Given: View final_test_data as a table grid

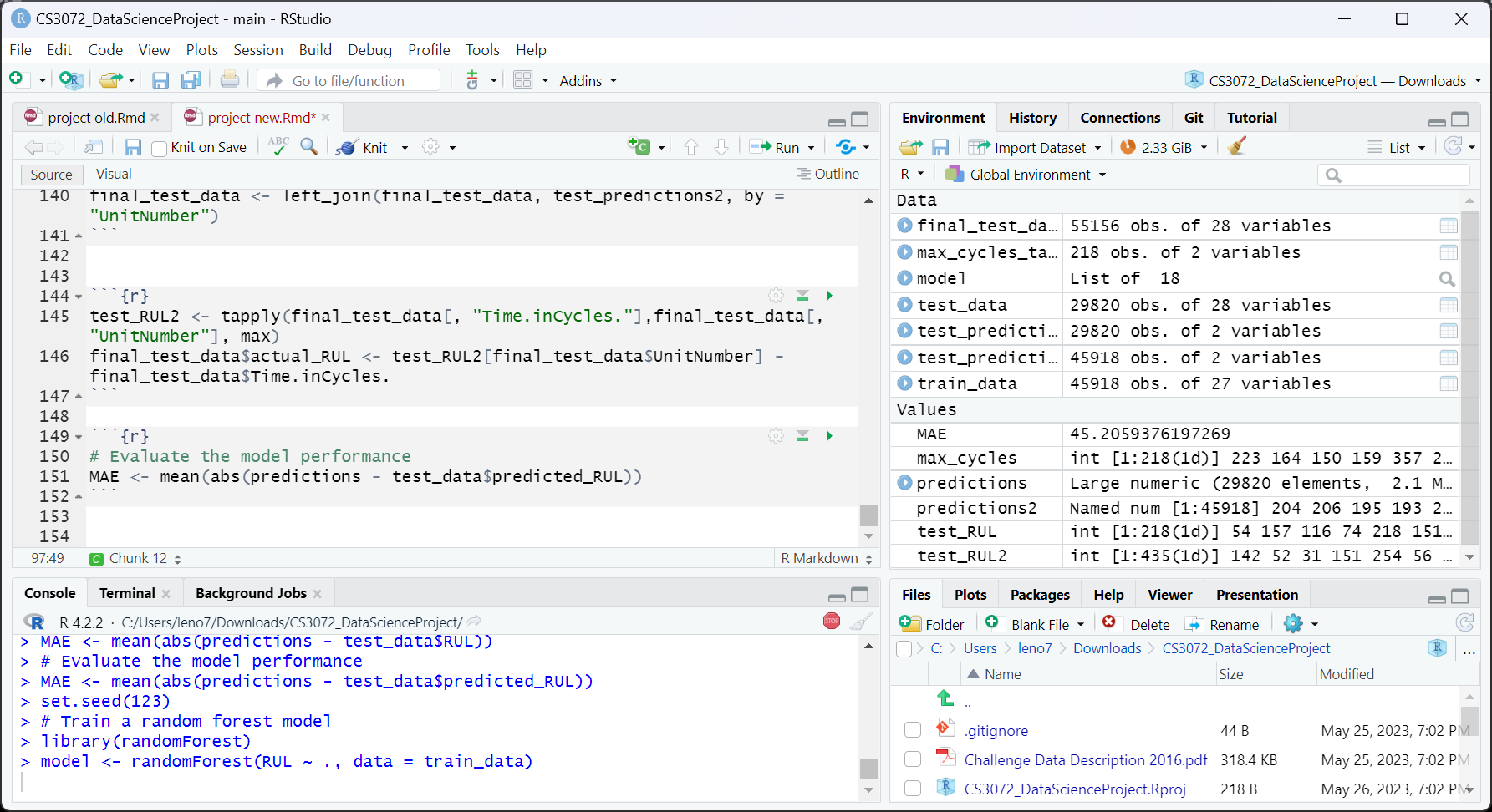Looking at the screenshot, I should (1449, 226).
